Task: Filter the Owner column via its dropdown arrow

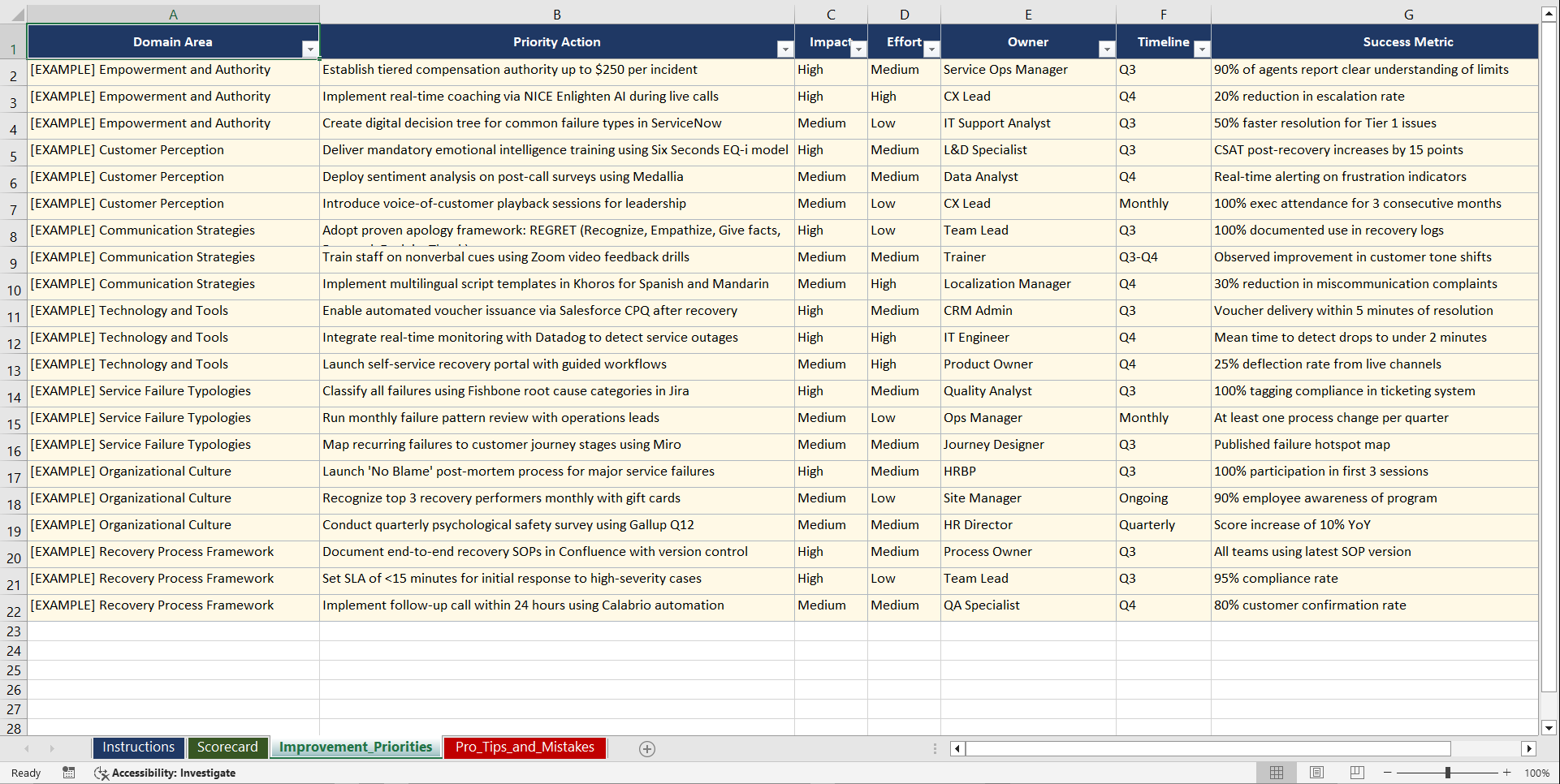Action: [1108, 49]
